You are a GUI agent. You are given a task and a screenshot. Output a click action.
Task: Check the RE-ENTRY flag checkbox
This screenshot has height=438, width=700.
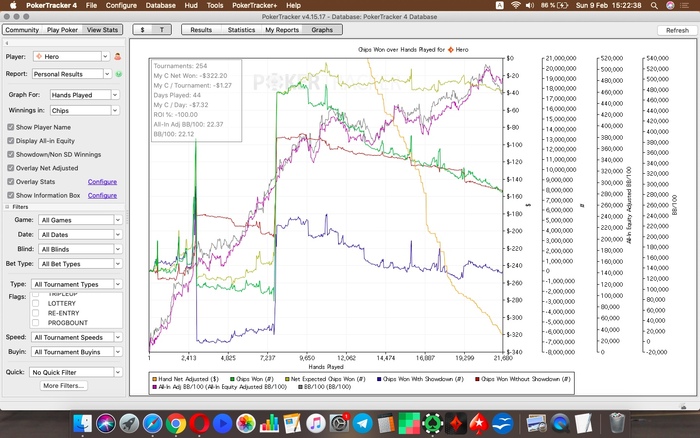click(x=36, y=313)
